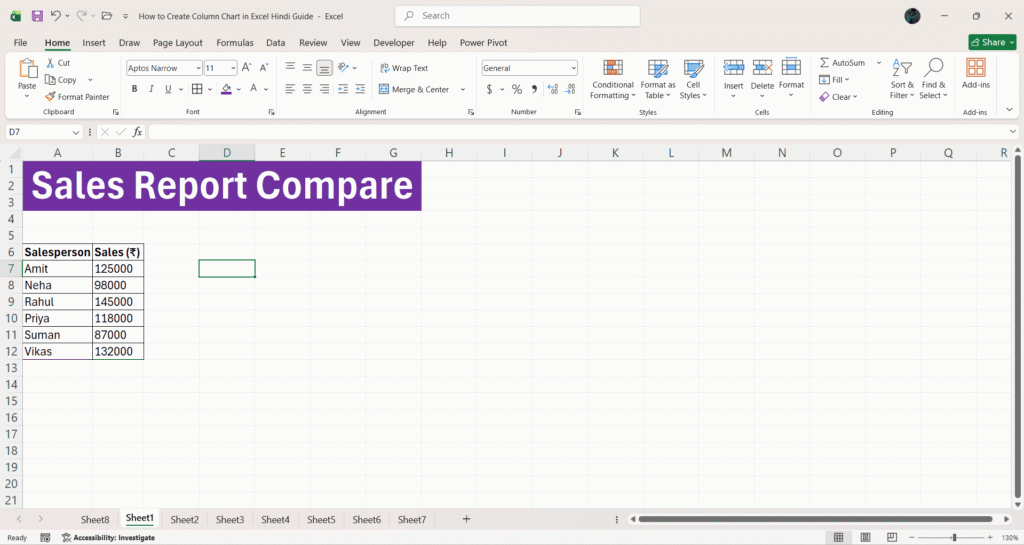Open the Name Box dropdown arrow

(76, 132)
